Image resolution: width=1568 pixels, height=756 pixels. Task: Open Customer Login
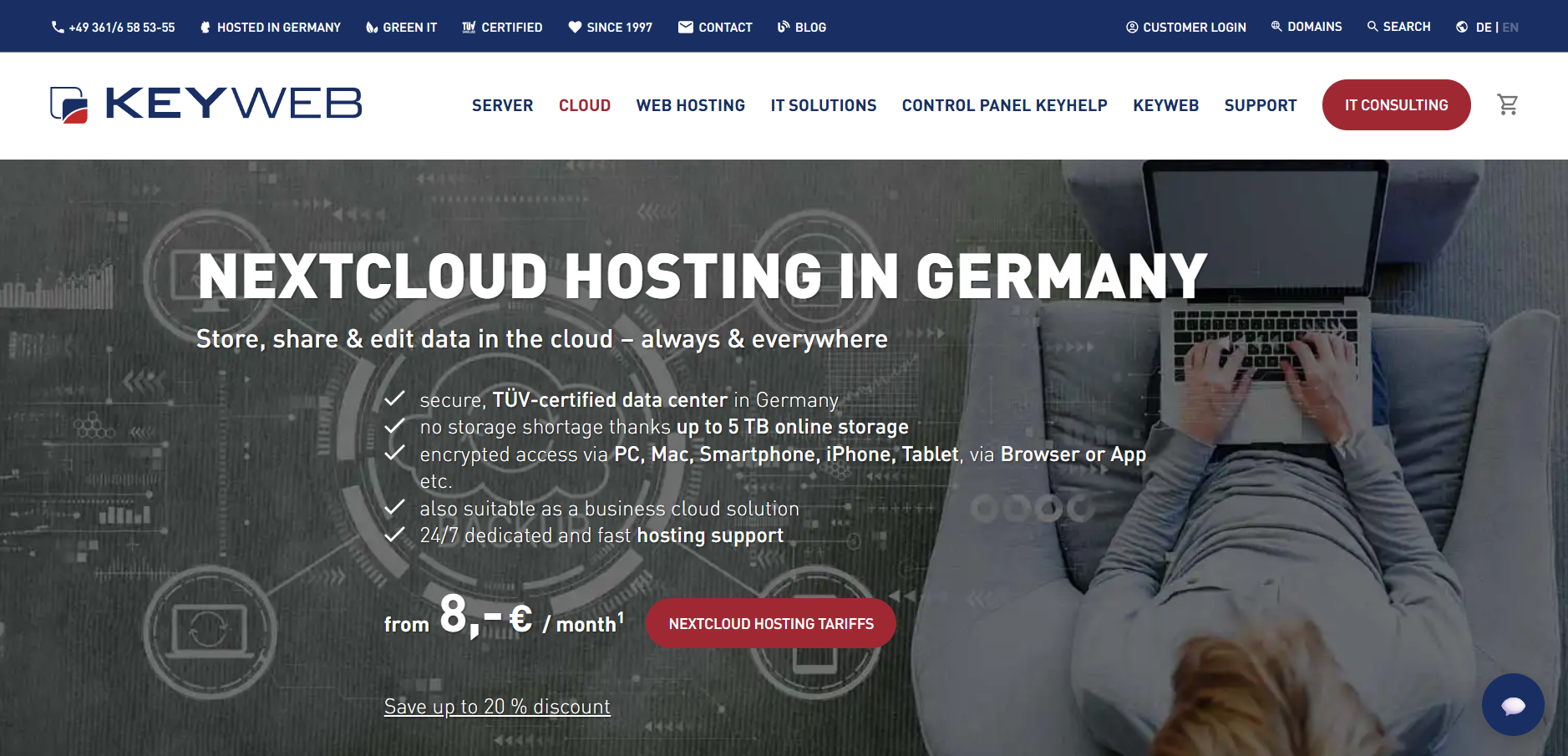1195,28
